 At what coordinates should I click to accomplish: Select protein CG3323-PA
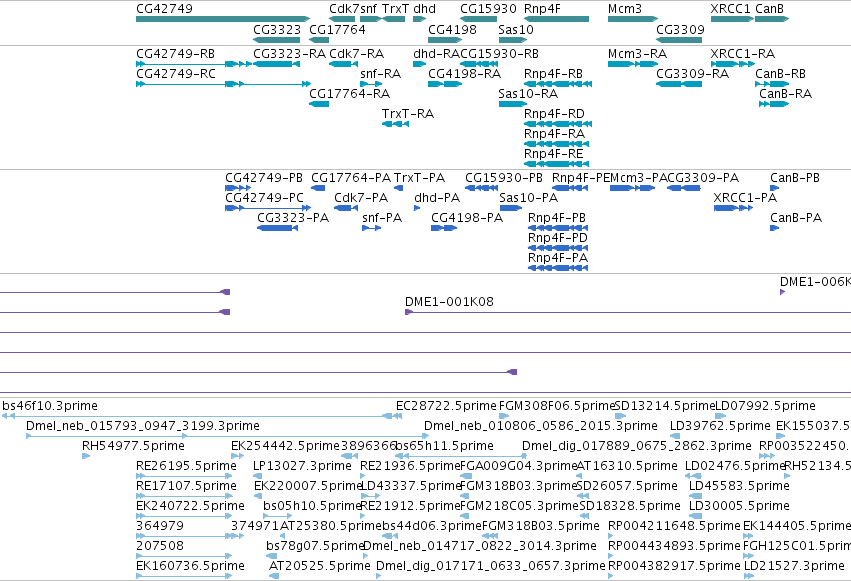coord(277,228)
